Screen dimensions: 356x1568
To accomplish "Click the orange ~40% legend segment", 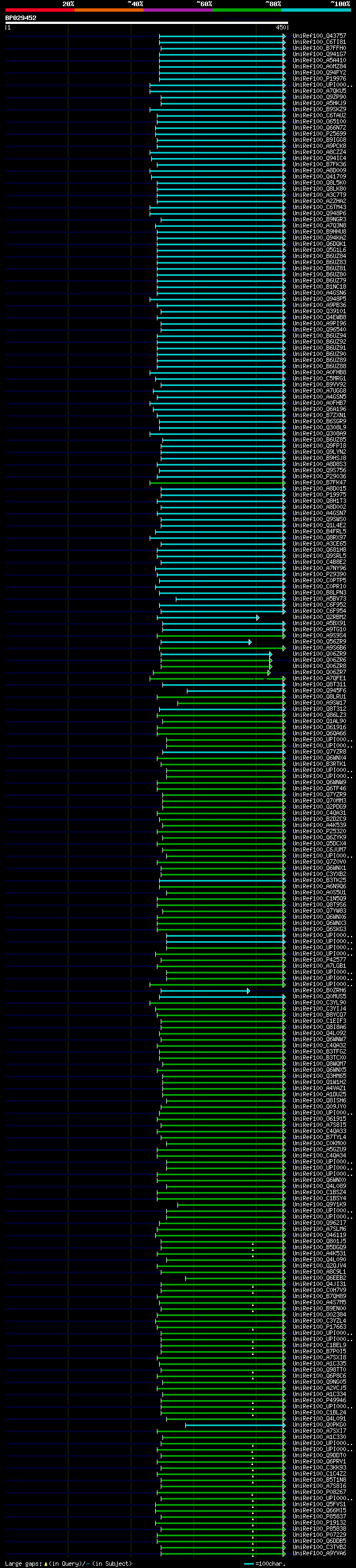I will (109, 10).
